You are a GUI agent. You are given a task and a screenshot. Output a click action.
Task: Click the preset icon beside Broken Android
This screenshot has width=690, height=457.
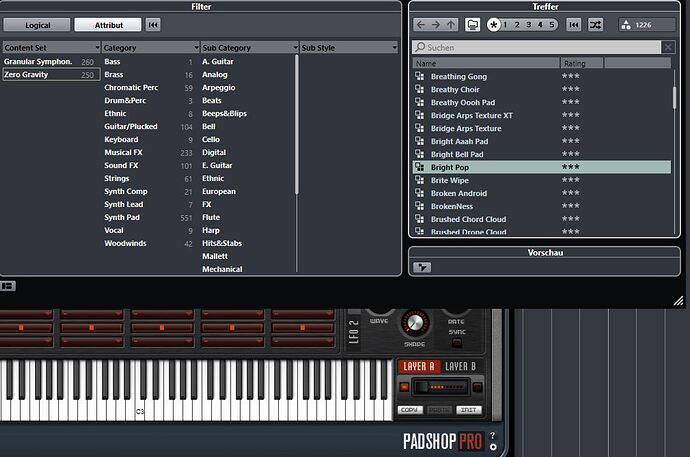tap(419, 193)
